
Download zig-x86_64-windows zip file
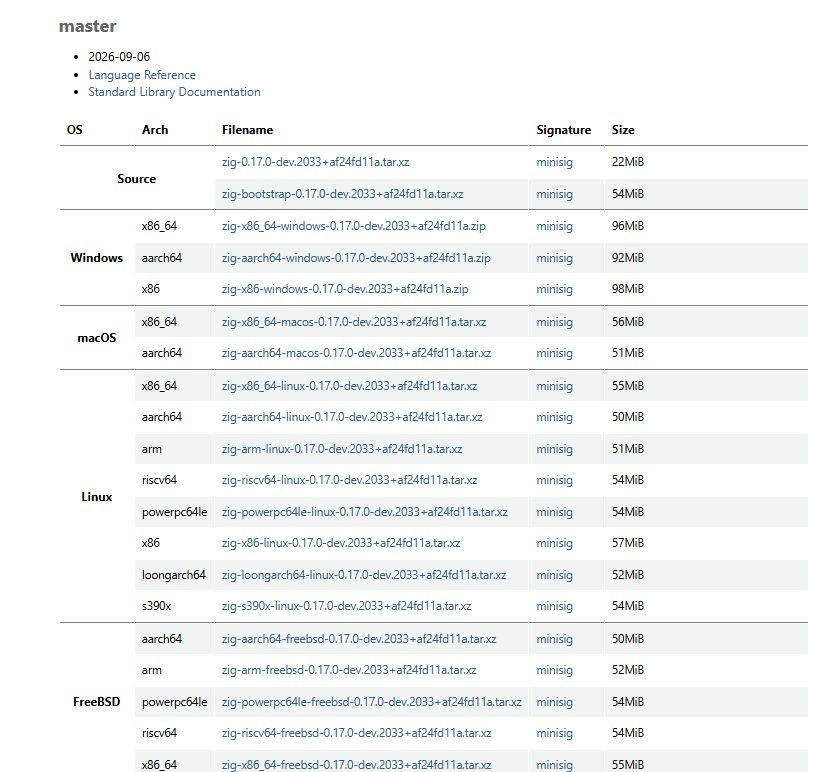click(x=354, y=226)
